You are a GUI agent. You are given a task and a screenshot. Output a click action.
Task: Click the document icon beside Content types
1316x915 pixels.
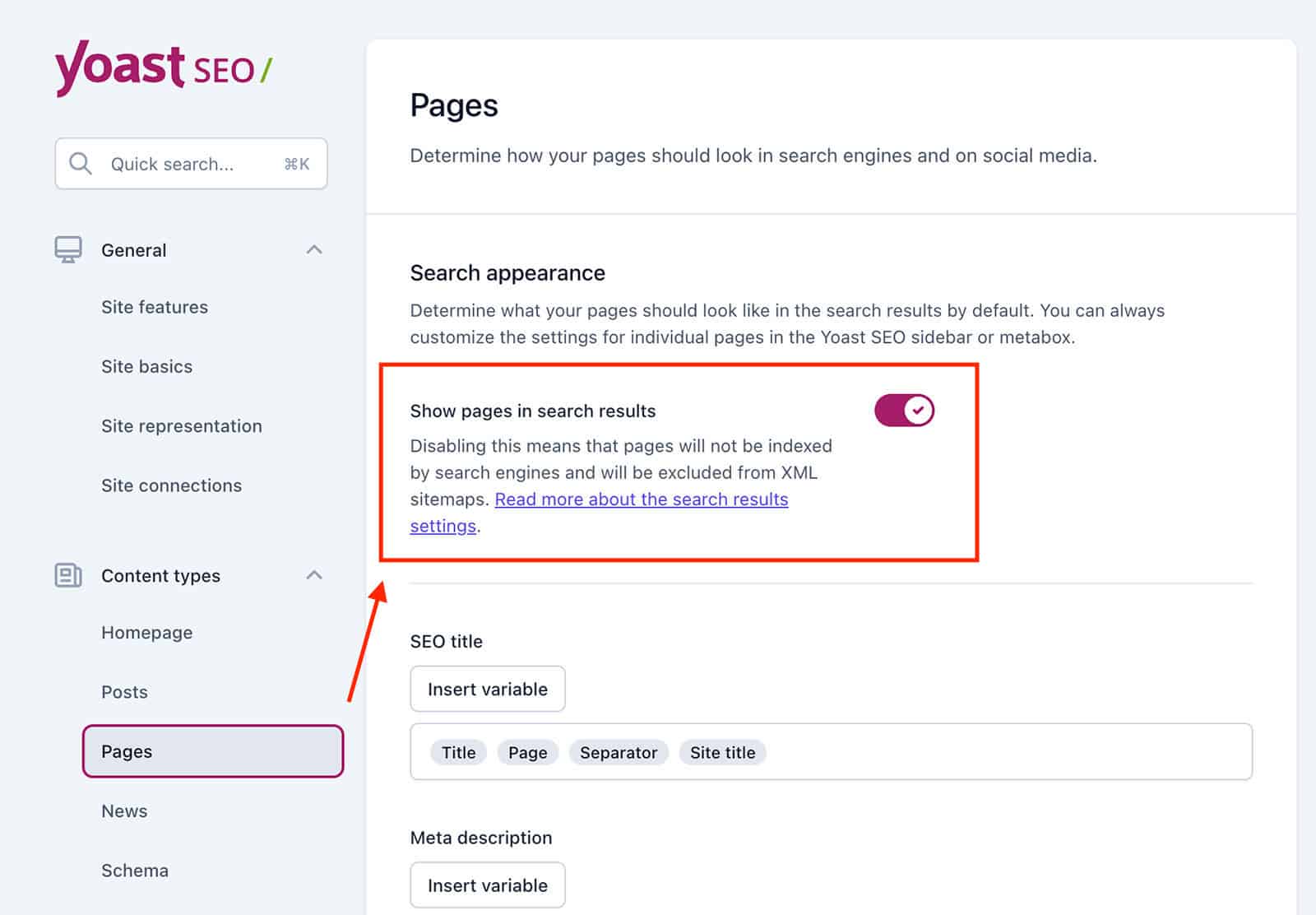pyautogui.click(x=68, y=575)
